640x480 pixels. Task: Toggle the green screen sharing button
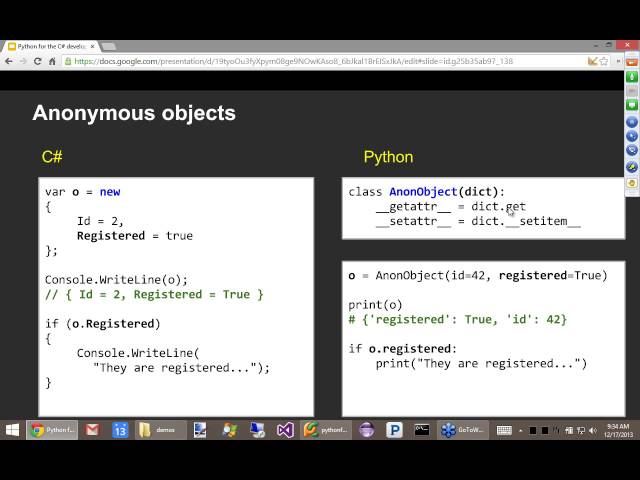click(x=632, y=105)
